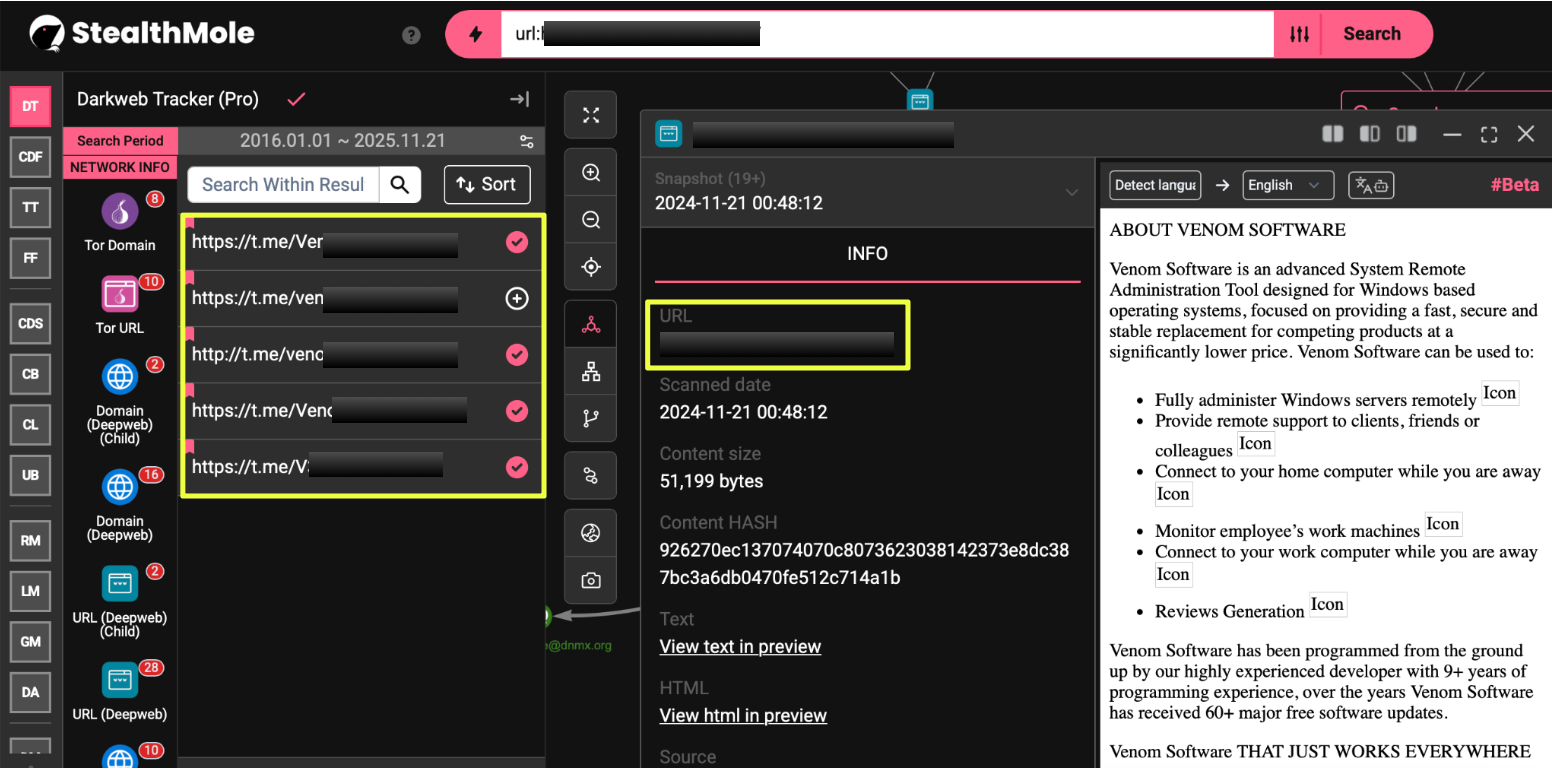
Task: Click the Search Within Result input field
Action: tap(283, 185)
